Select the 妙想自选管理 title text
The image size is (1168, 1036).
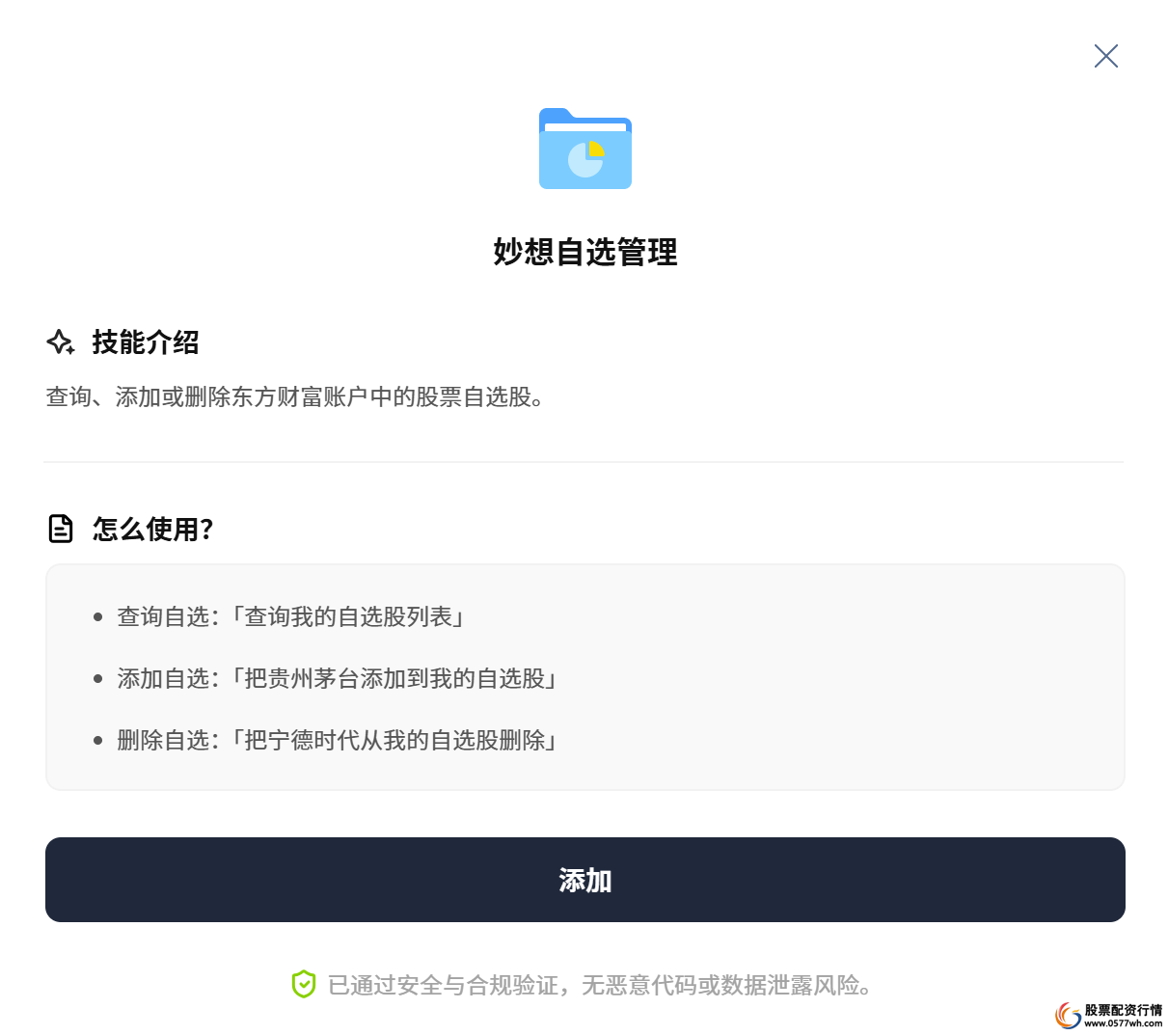coord(585,252)
